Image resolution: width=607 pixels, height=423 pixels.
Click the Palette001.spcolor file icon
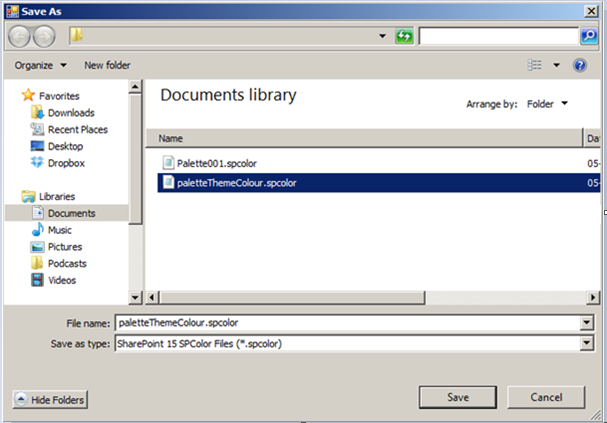tap(168, 163)
